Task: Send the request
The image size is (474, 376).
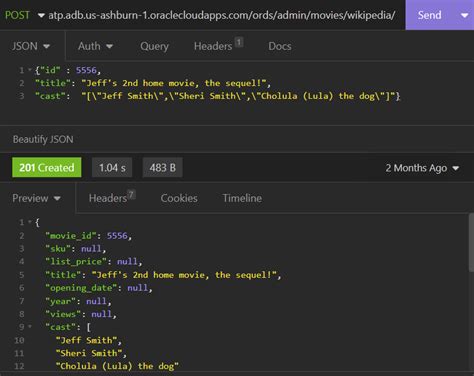Action: tap(429, 15)
